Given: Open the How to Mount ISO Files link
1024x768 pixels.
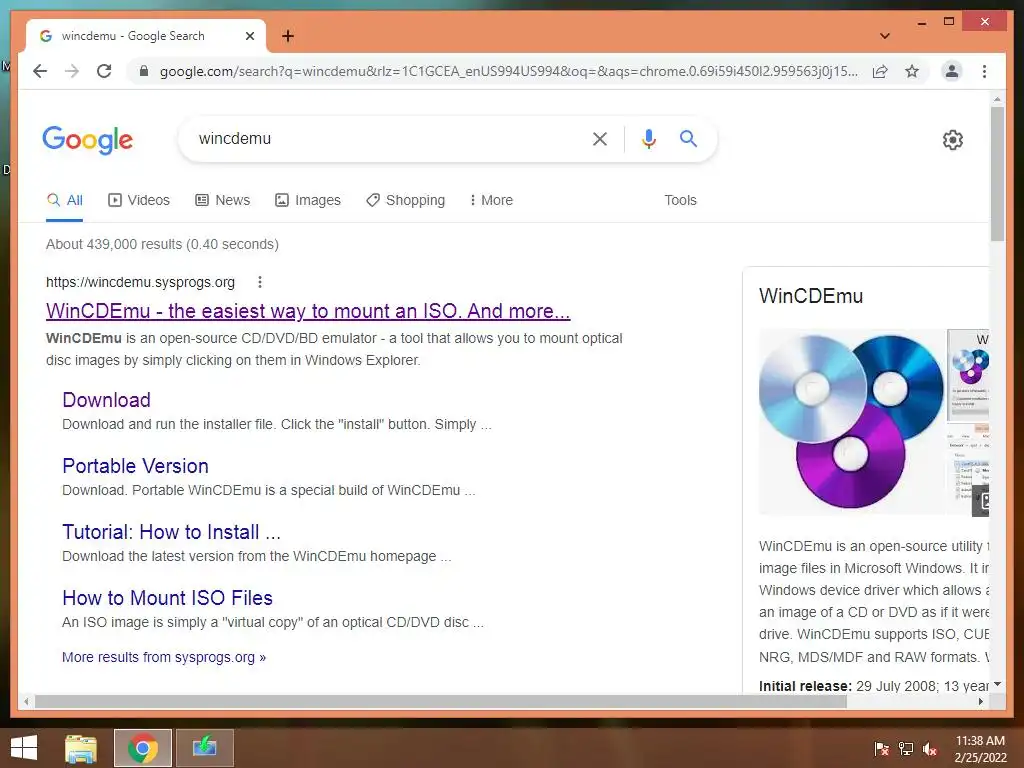Looking at the screenshot, I should 168,598.
